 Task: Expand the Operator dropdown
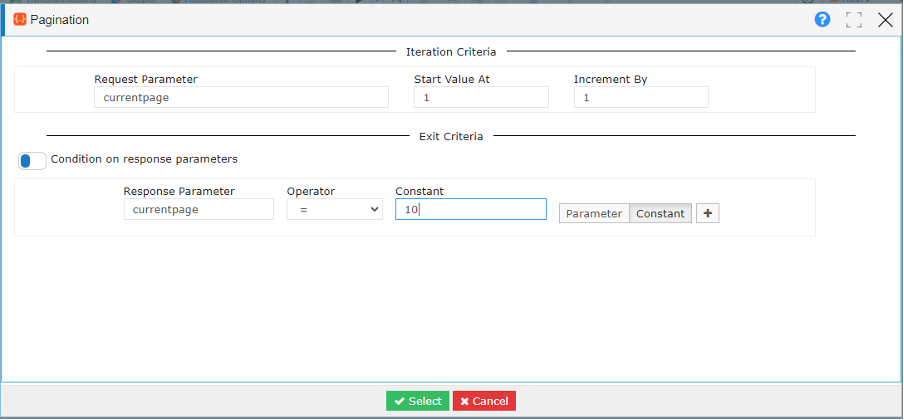pos(334,209)
